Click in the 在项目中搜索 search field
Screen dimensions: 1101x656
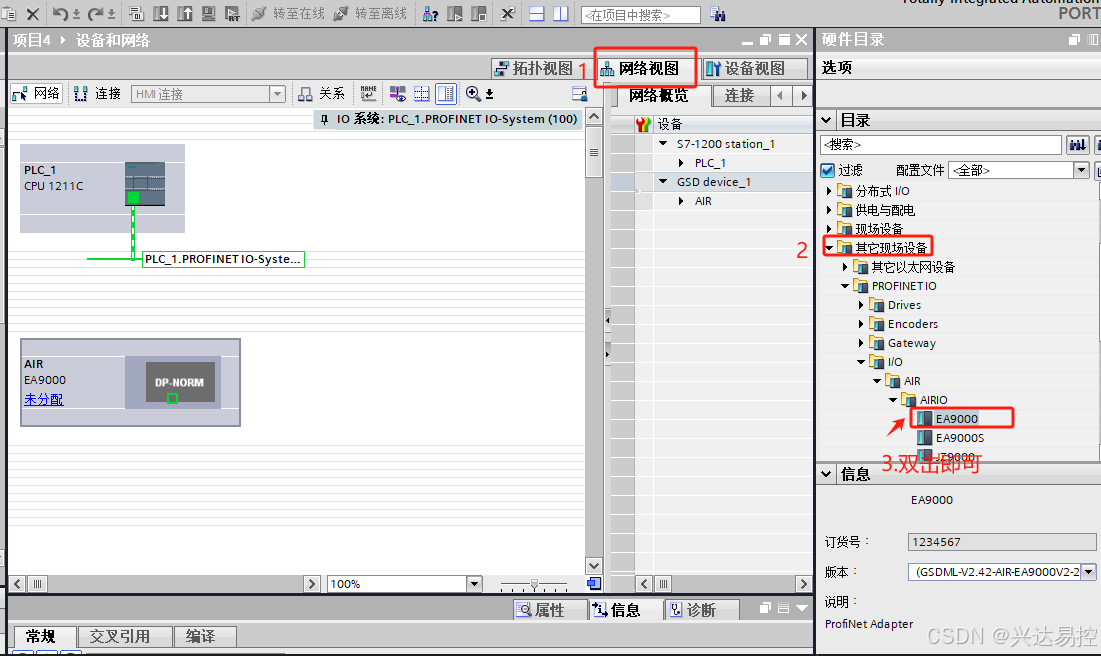640,15
